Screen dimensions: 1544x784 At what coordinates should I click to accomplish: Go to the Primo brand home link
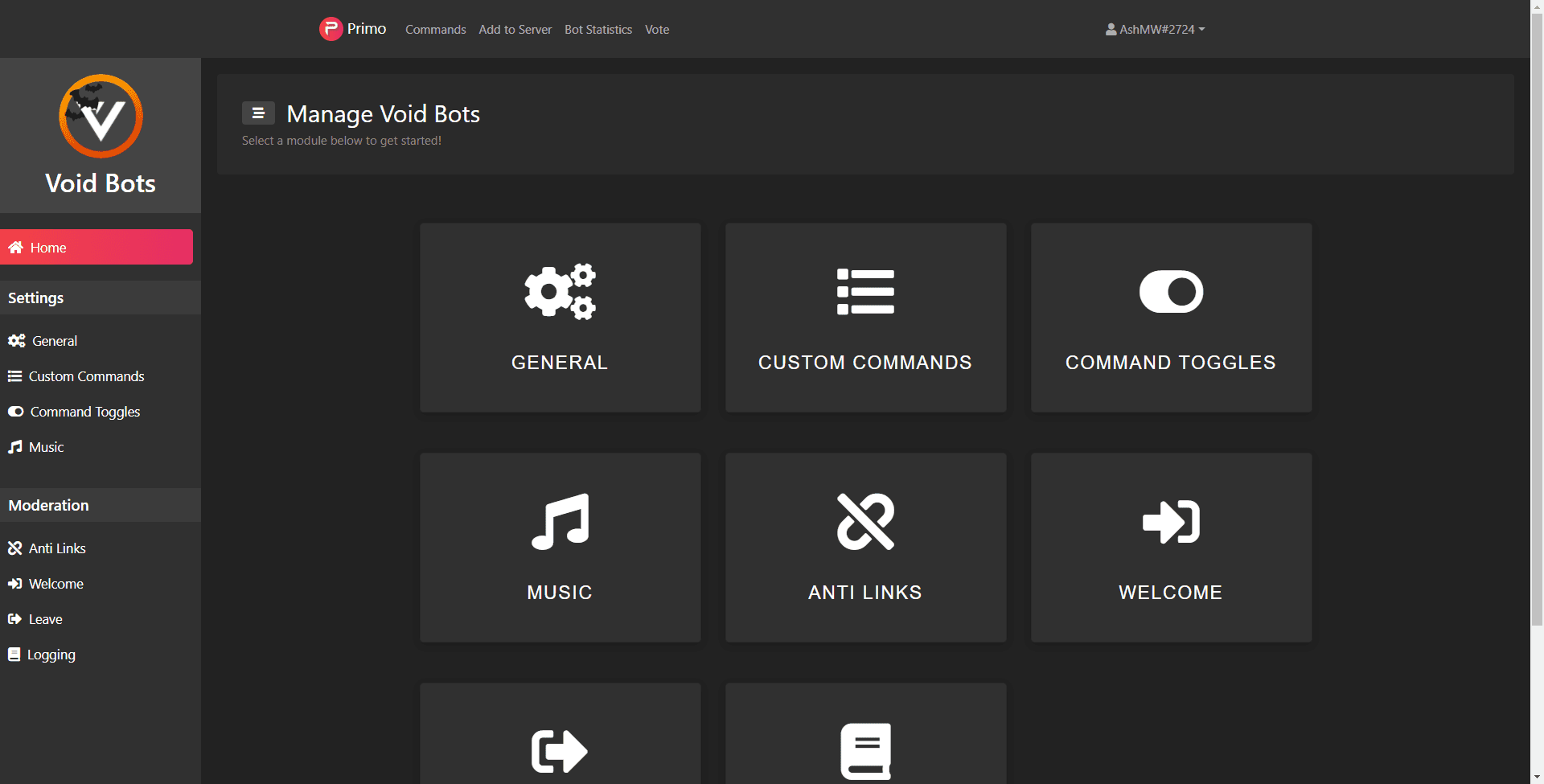click(352, 29)
